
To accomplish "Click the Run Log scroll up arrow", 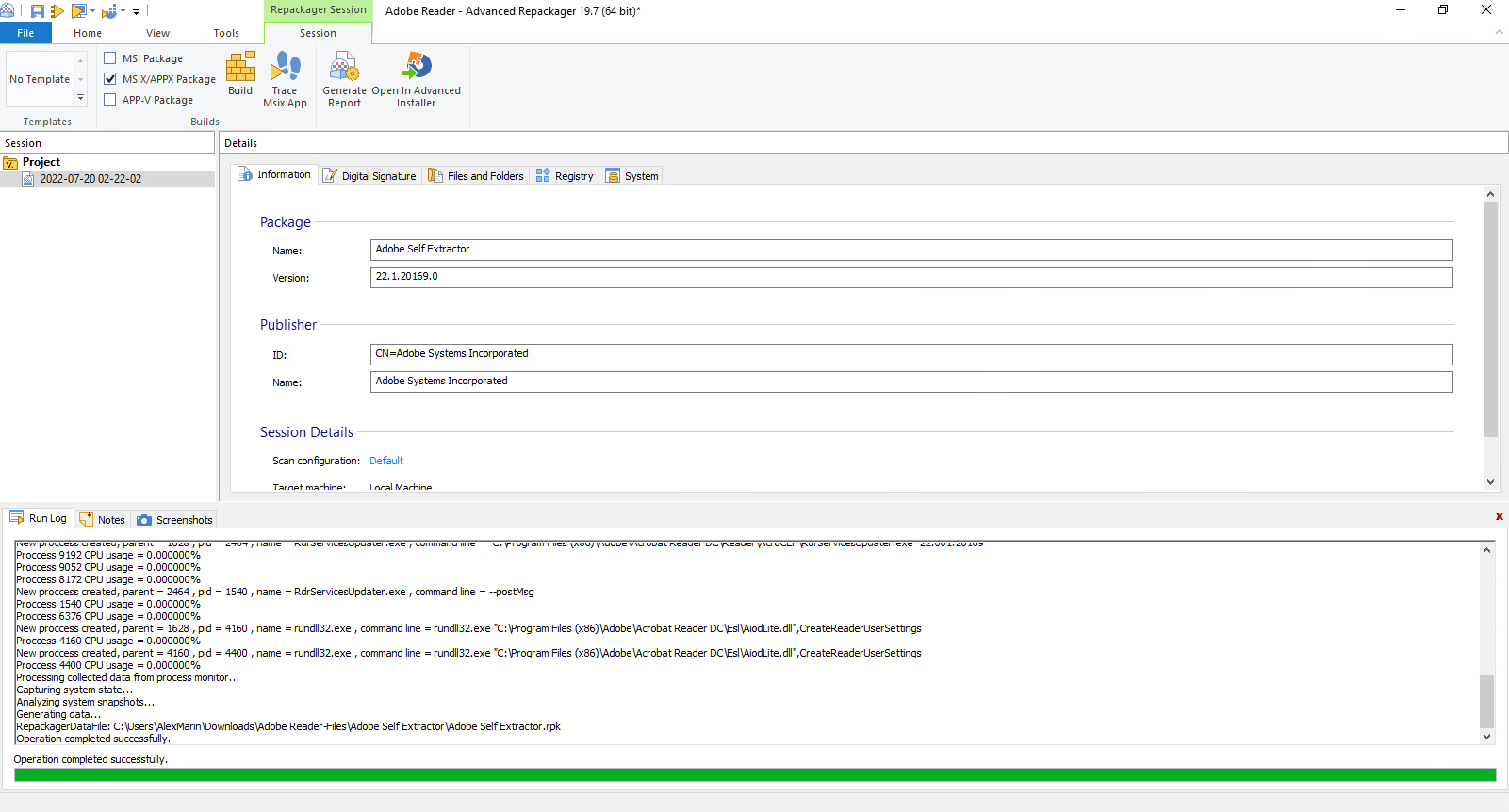I will pyautogui.click(x=1487, y=550).
